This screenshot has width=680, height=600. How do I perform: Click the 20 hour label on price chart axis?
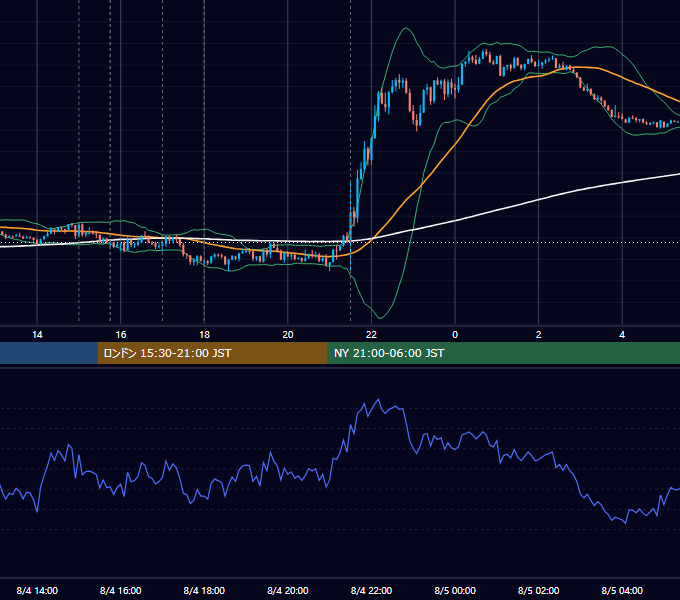pos(288,335)
